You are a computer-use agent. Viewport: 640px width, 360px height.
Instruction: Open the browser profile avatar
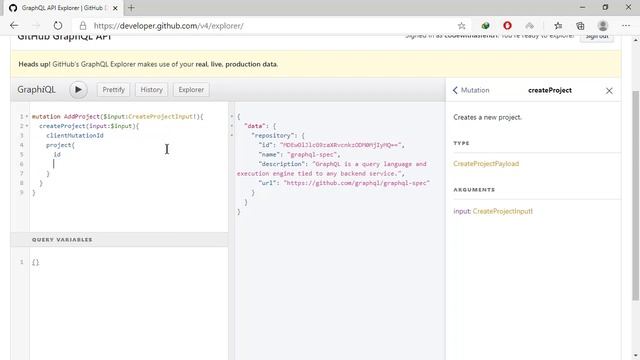pyautogui.click(x=602, y=26)
